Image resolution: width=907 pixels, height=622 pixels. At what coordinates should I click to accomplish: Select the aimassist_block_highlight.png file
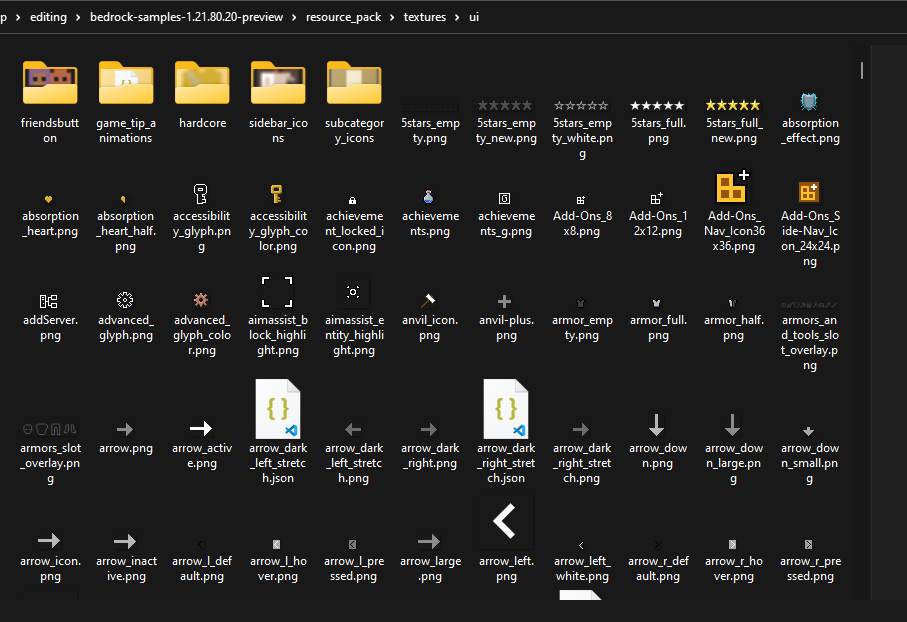277,292
